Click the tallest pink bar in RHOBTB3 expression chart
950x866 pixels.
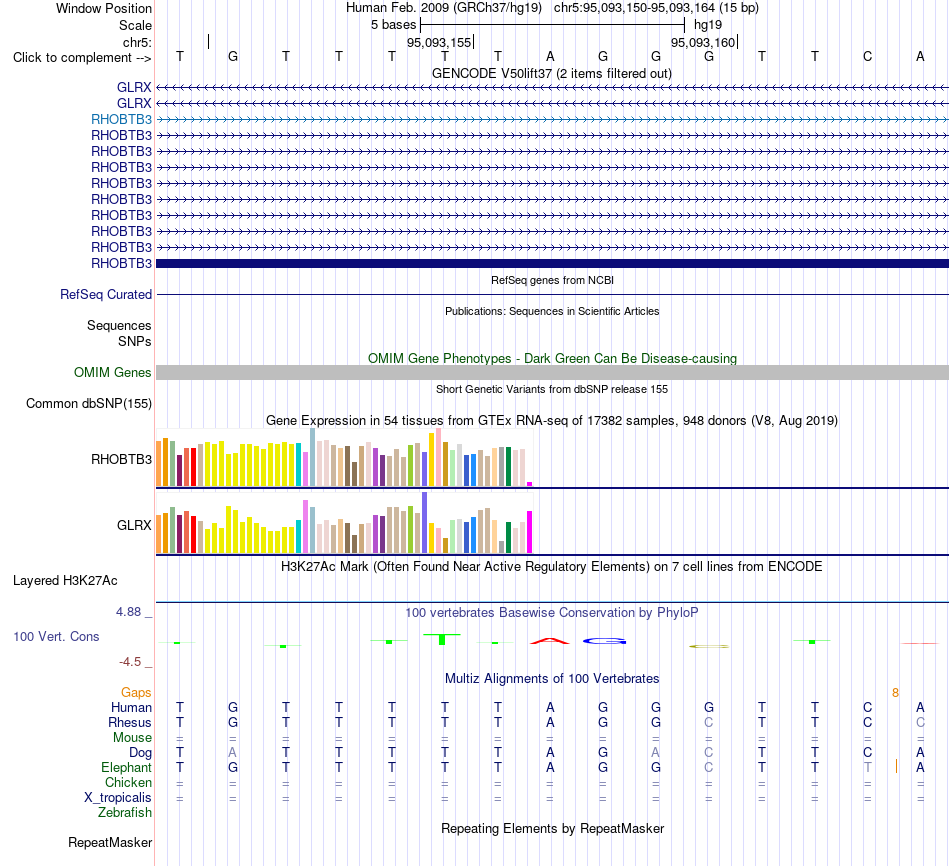coord(438,457)
